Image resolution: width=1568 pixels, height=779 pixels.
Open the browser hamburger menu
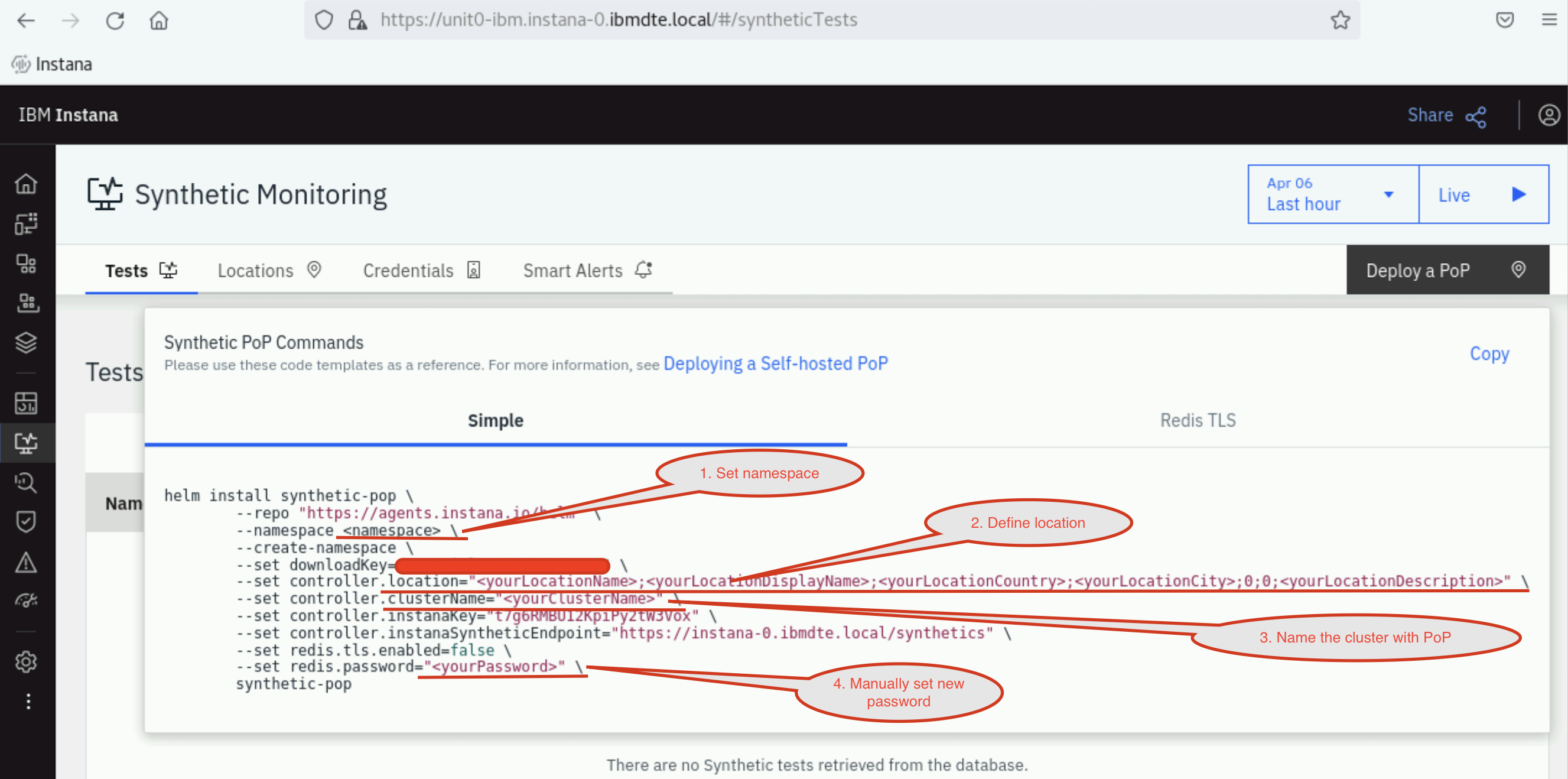click(x=1549, y=20)
